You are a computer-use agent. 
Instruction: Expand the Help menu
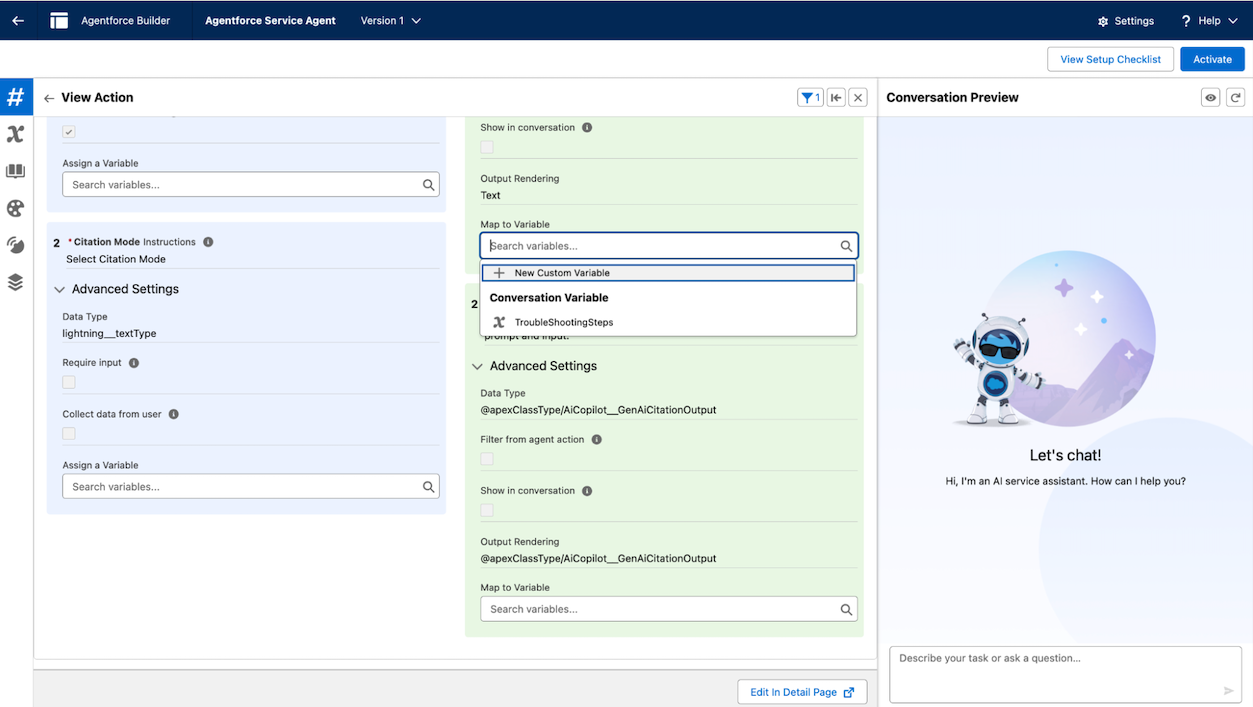(1209, 20)
